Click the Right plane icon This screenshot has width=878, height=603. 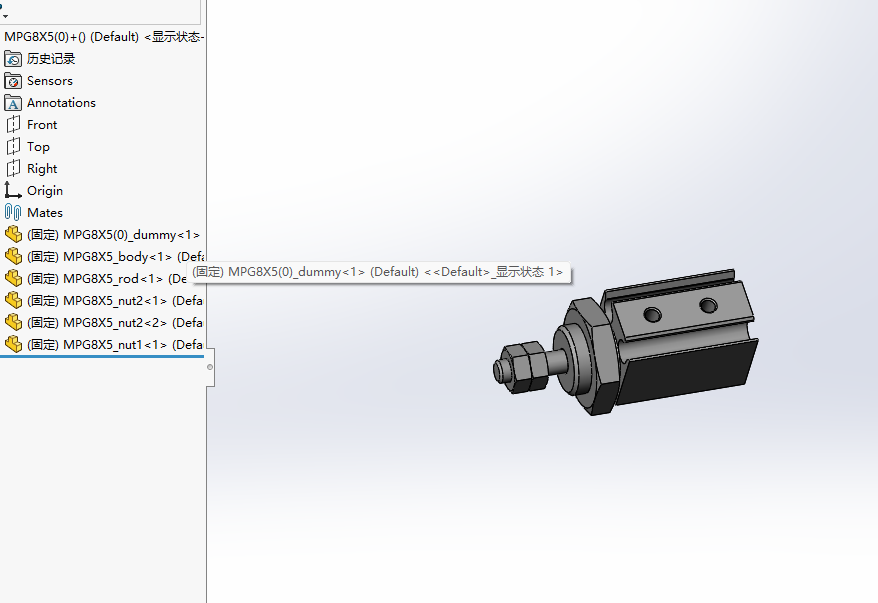(13, 169)
